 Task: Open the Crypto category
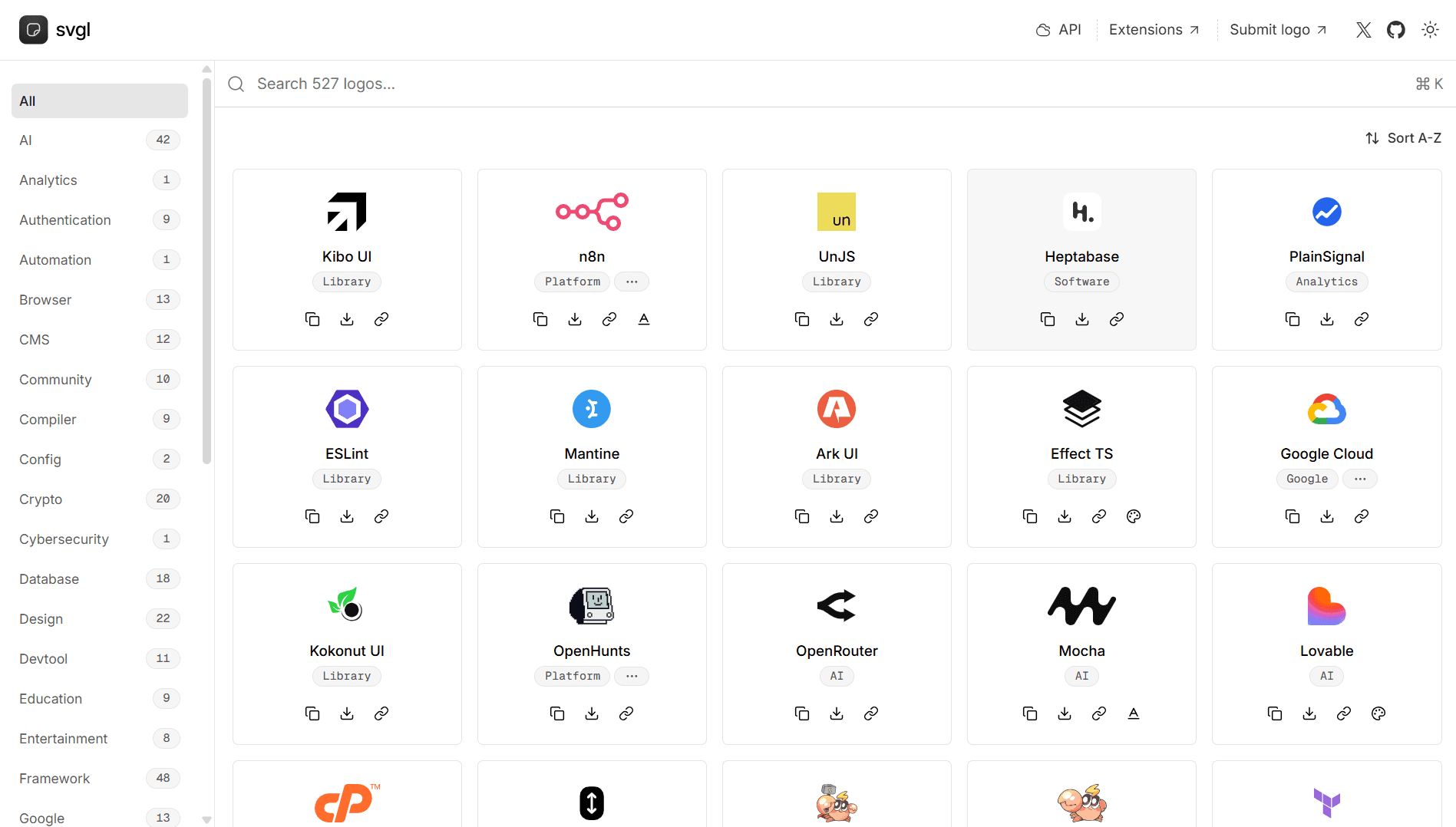click(100, 499)
